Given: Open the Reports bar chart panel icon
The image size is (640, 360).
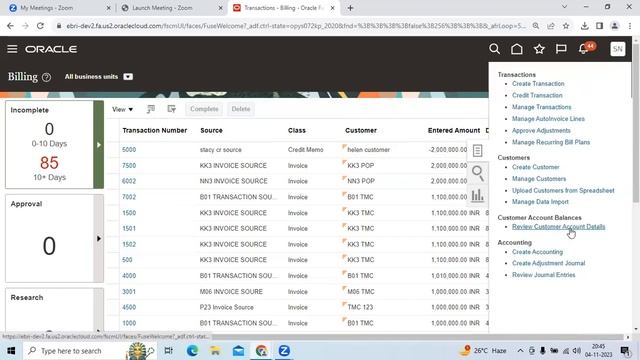Looking at the screenshot, I should [478, 196].
